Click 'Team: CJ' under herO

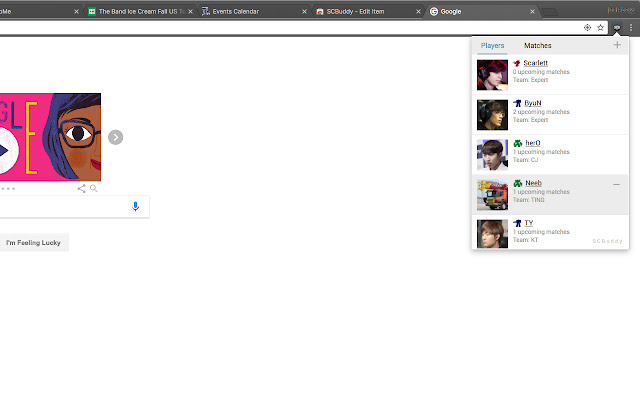click(x=525, y=160)
